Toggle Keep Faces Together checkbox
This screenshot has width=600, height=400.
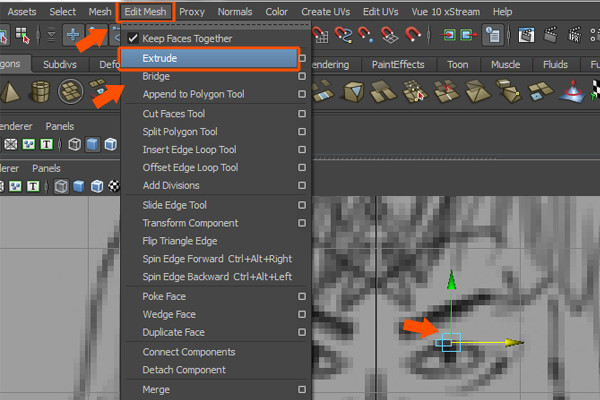[x=133, y=38]
